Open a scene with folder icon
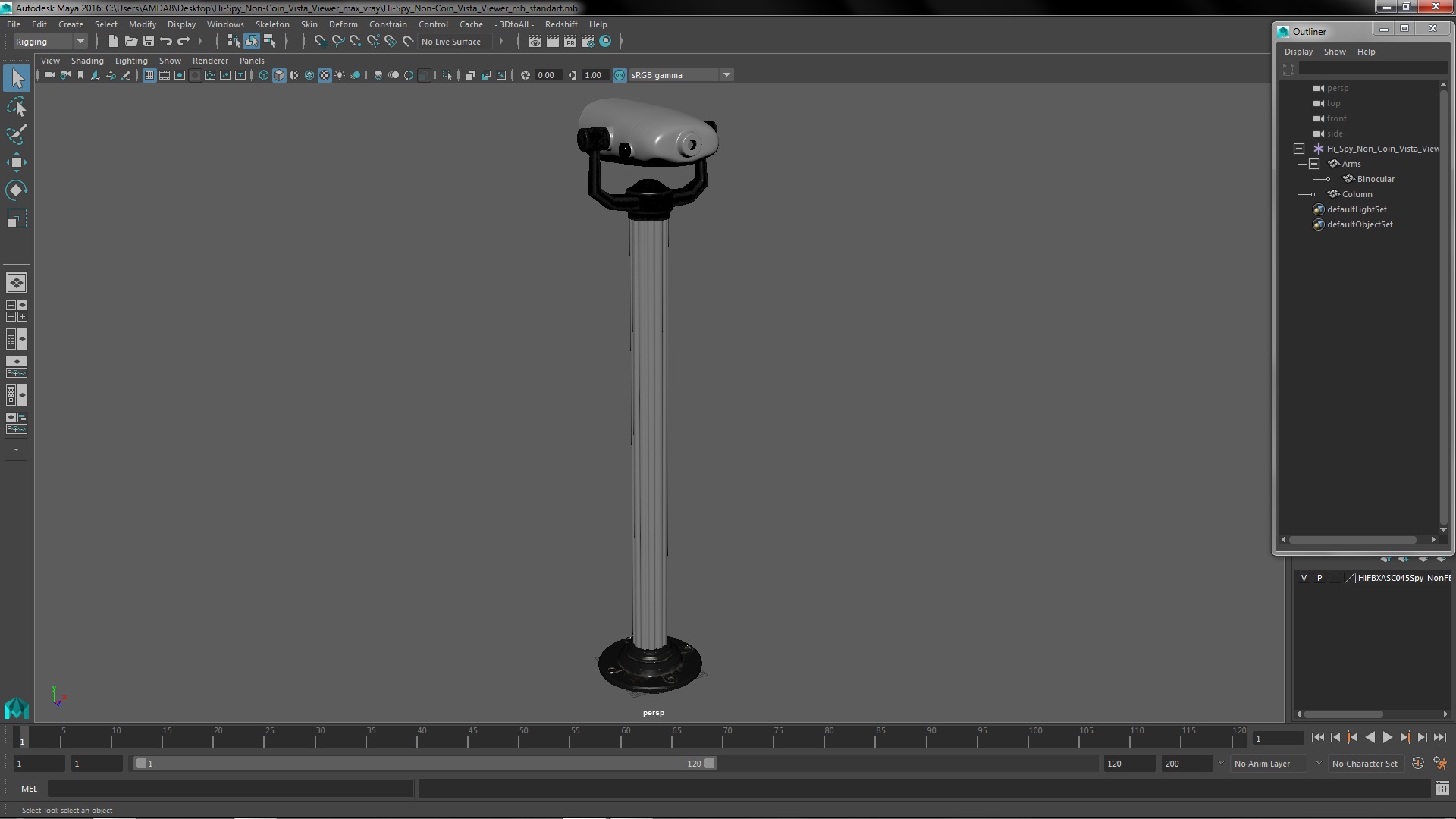Viewport: 1456px width, 819px height. pyautogui.click(x=131, y=42)
